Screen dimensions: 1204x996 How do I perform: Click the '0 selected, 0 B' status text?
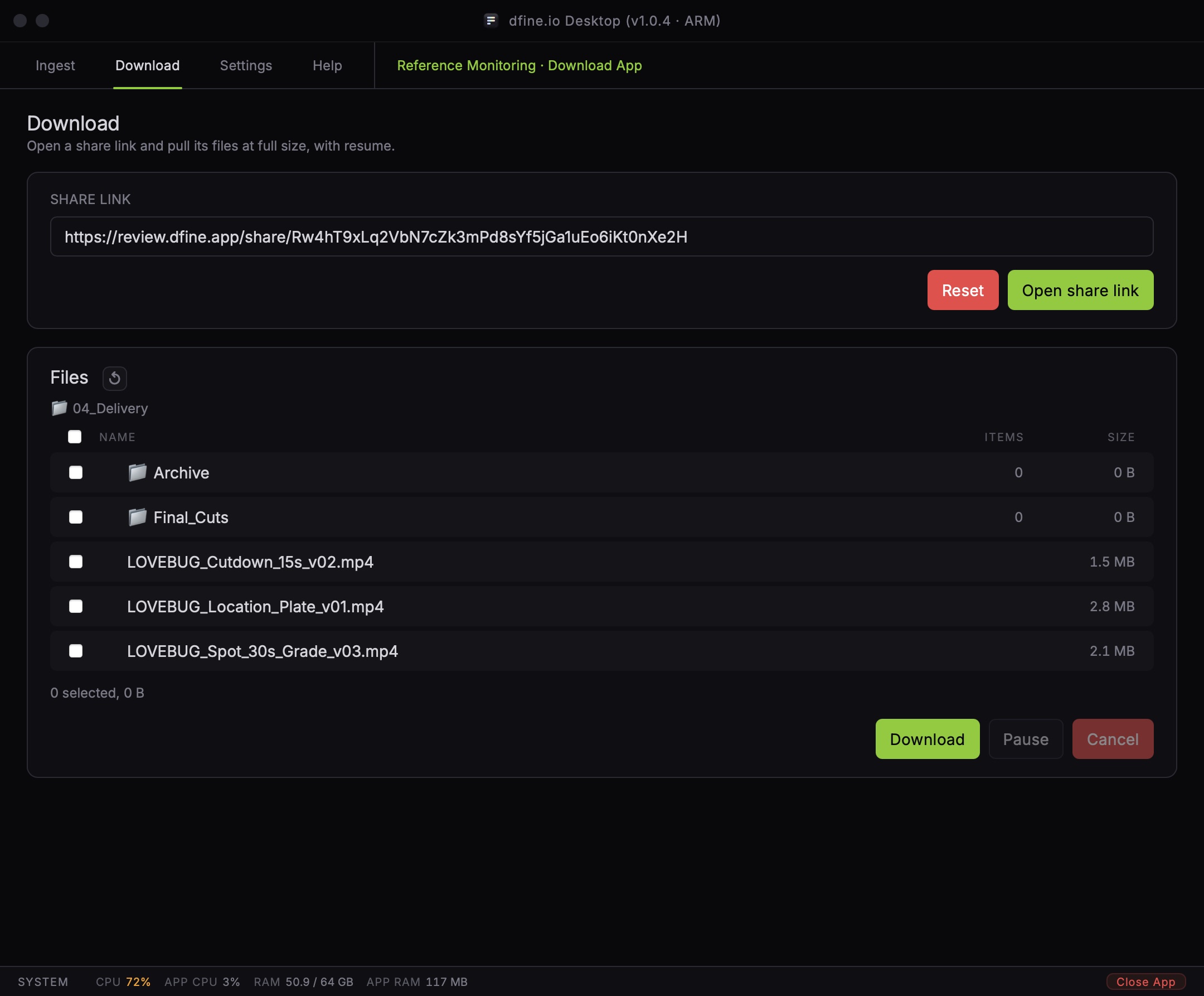[97, 693]
